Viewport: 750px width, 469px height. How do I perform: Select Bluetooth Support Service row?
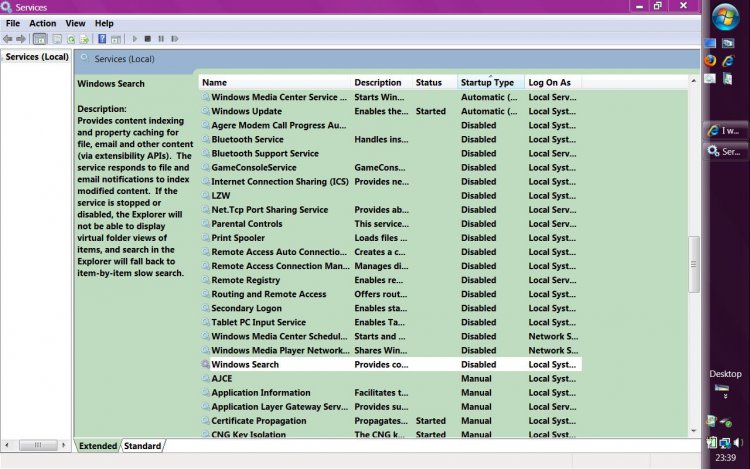pyautogui.click(x=390, y=153)
